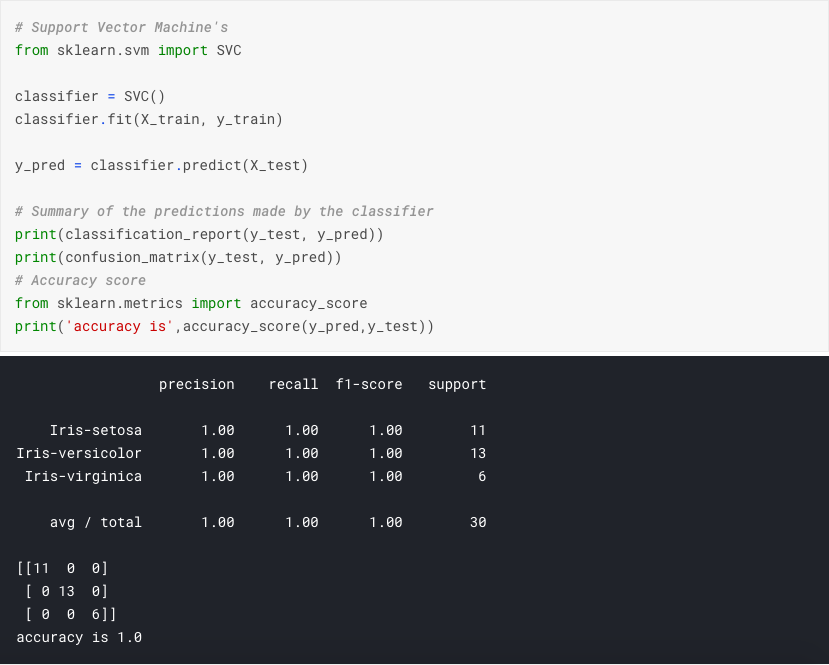The height and width of the screenshot is (665, 829).
Task: Click the 'accuracy is 1.0' output line
Action: tap(79, 637)
